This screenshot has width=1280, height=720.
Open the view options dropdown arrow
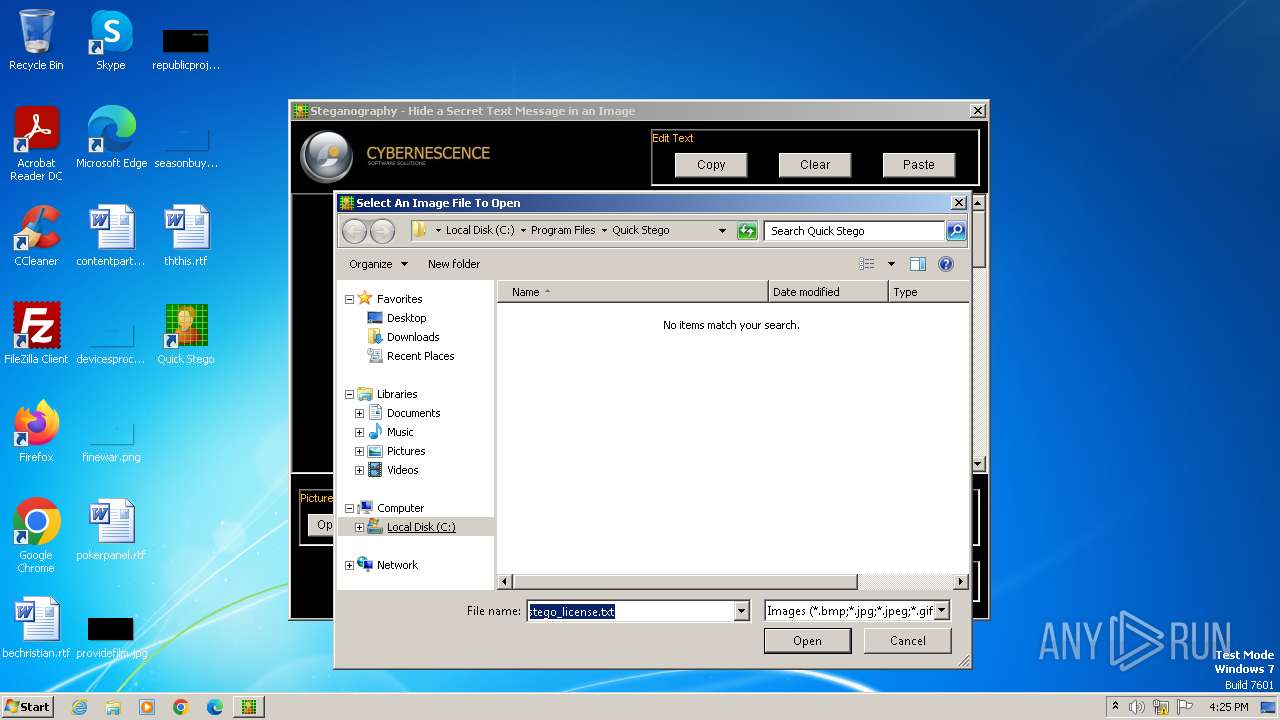891,264
